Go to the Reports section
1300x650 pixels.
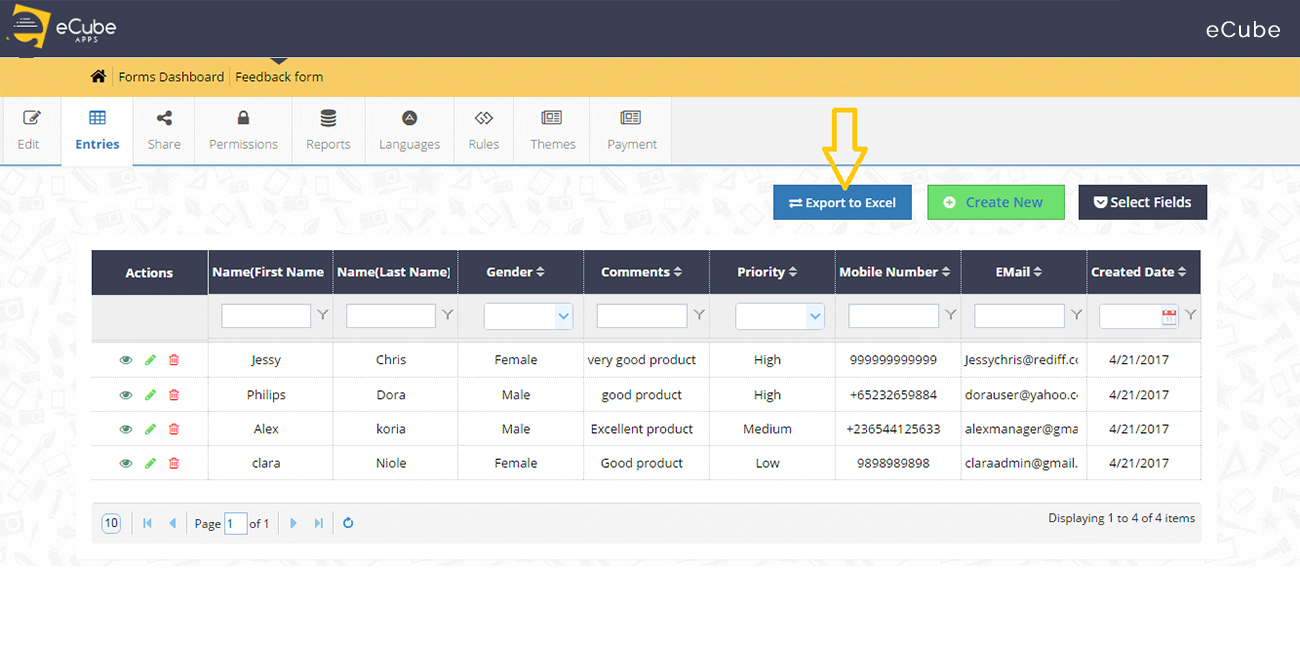pos(328,130)
